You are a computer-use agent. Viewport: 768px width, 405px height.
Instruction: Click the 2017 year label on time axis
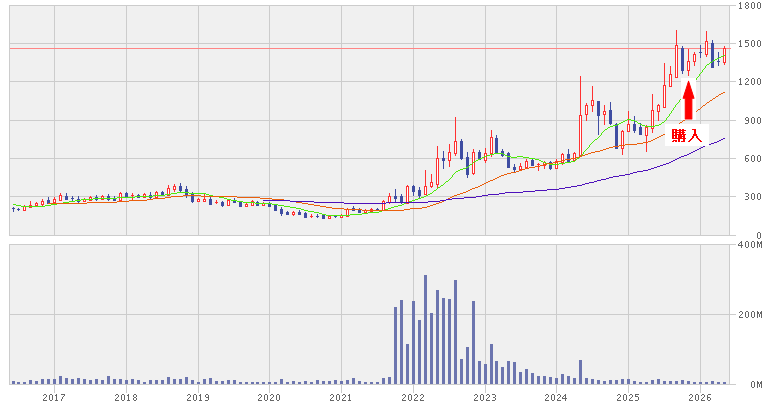click(x=54, y=398)
